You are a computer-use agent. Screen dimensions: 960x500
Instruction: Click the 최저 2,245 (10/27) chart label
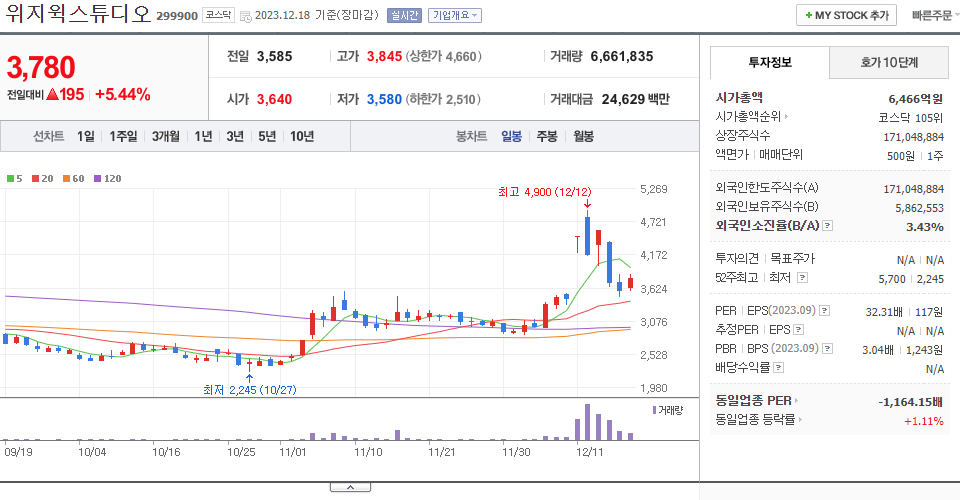point(250,390)
